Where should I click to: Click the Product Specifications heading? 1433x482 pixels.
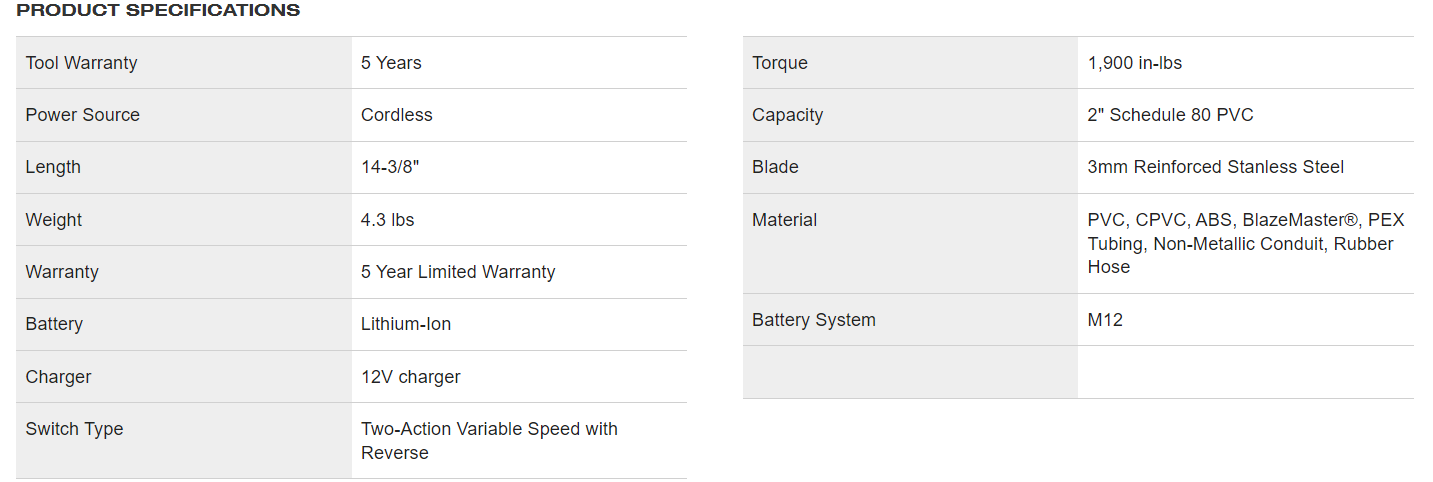(158, 11)
